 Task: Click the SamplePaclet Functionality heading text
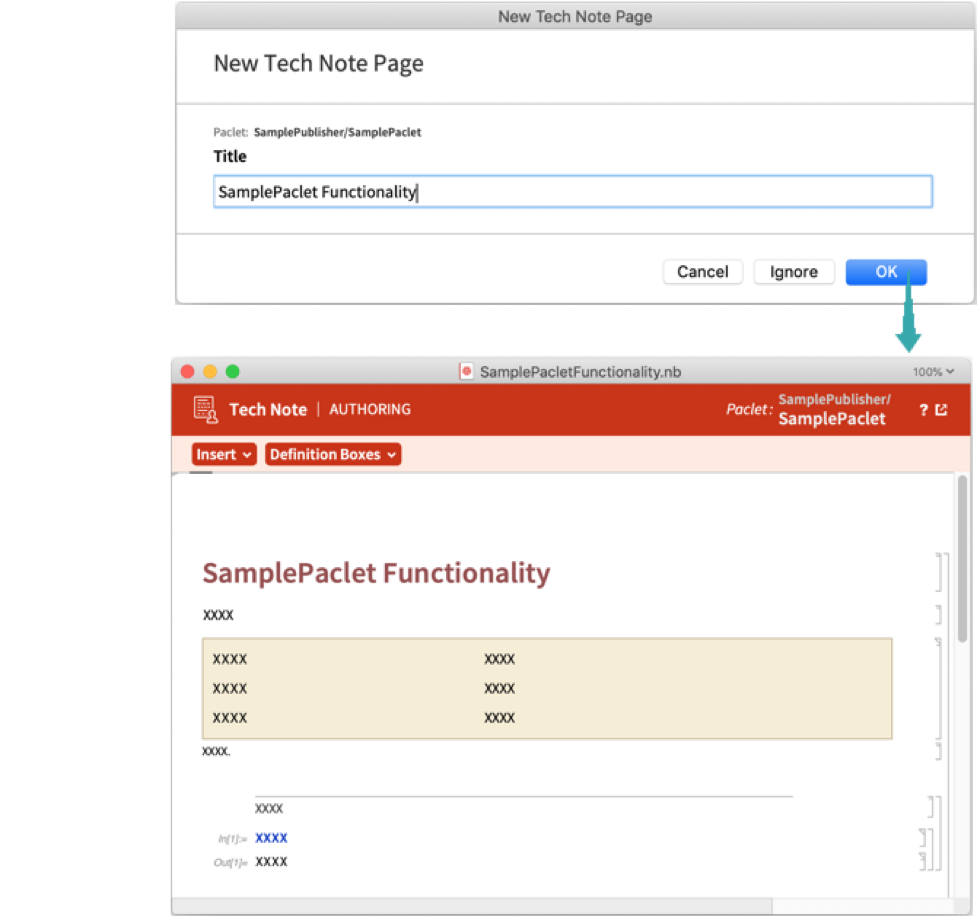(x=376, y=573)
